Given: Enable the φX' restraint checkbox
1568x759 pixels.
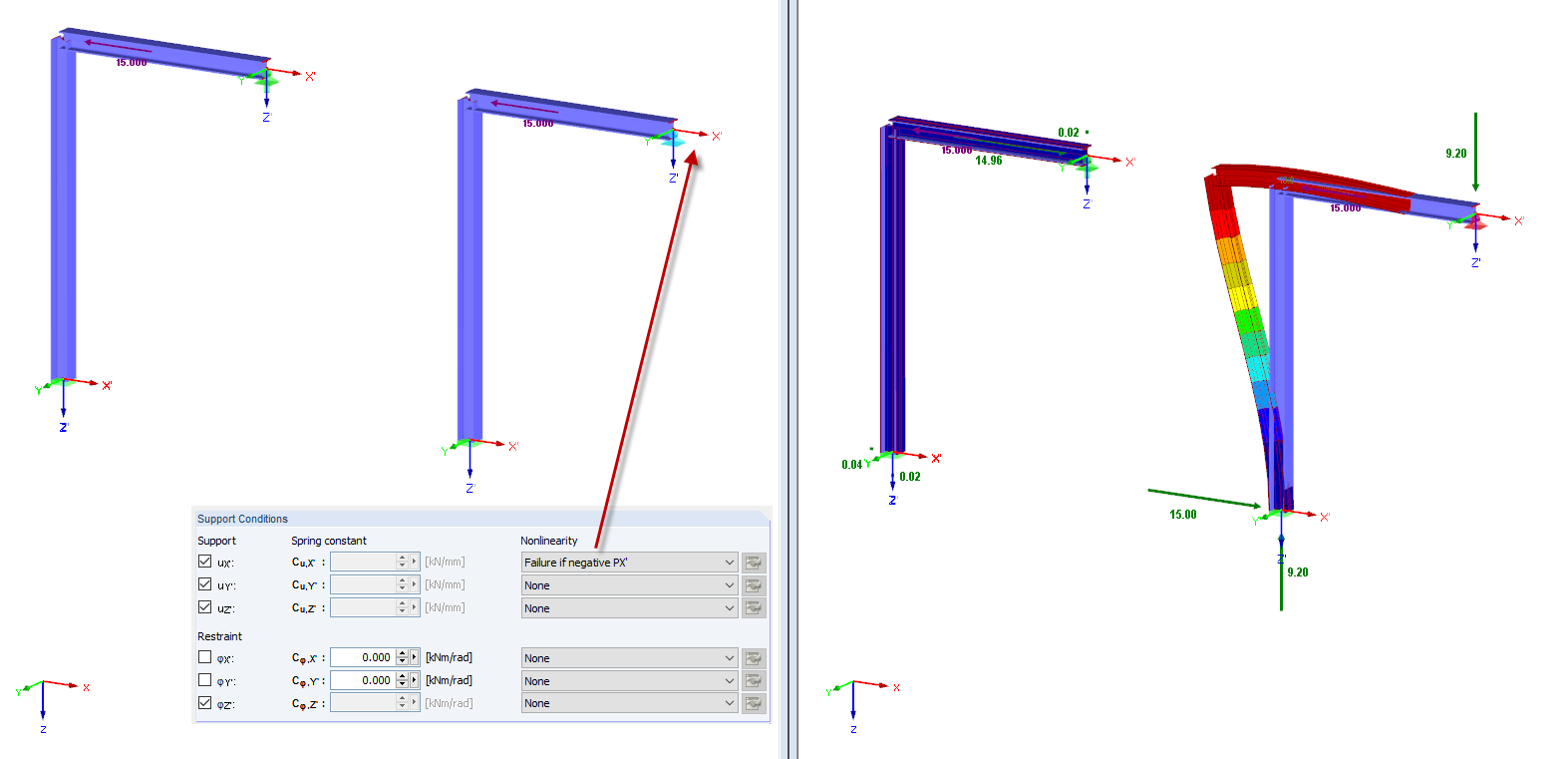Looking at the screenshot, I should (204, 657).
